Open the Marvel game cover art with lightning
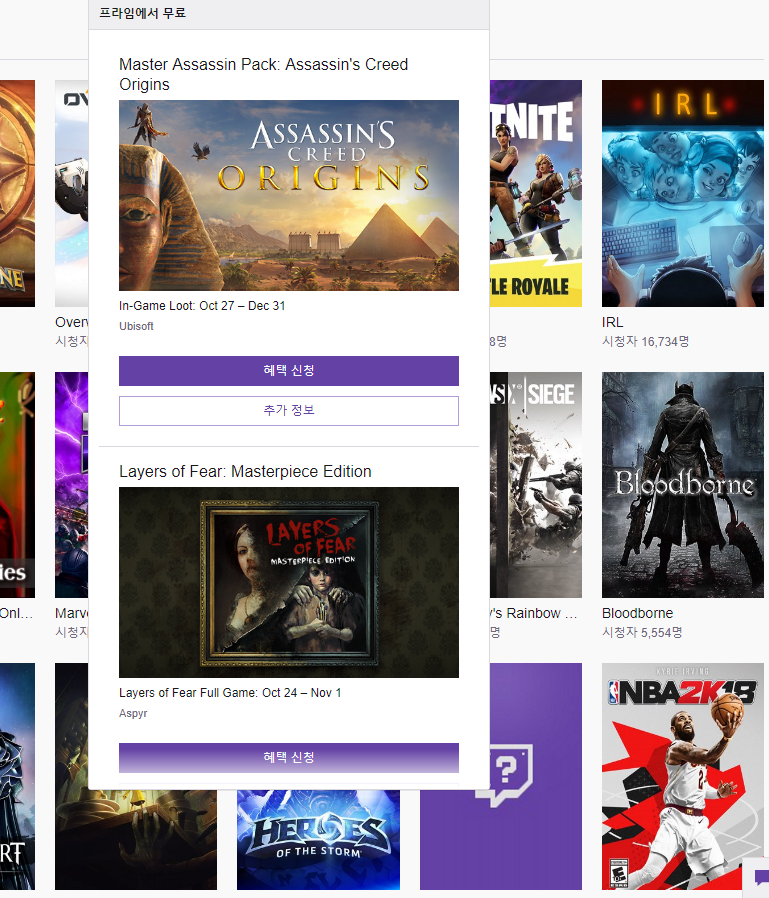 72,485
